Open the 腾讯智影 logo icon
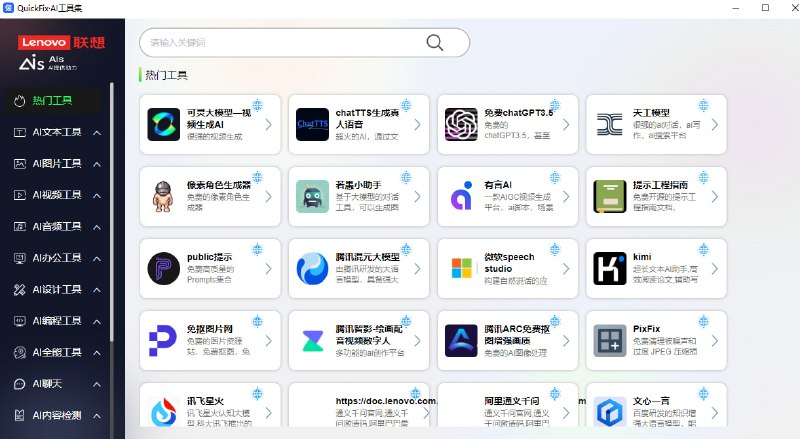 pyautogui.click(x=312, y=340)
